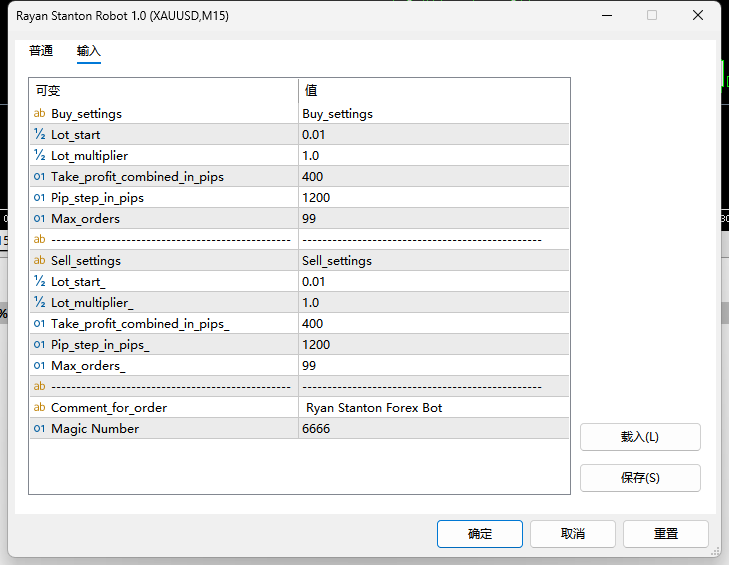The image size is (729, 565).
Task: Select the Comment_for_order variable name
Action: 109,407
